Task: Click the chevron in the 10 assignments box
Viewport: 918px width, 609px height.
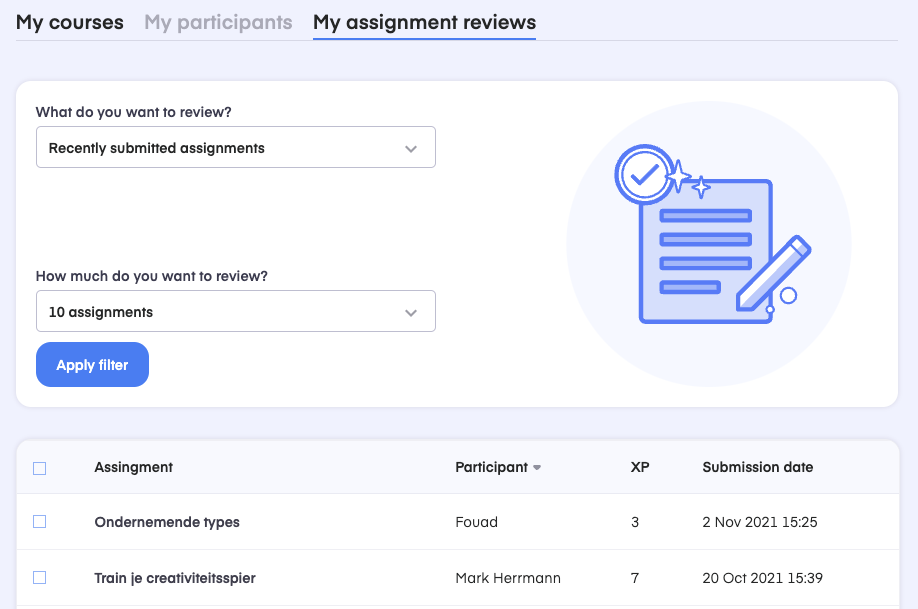Action: (410, 312)
